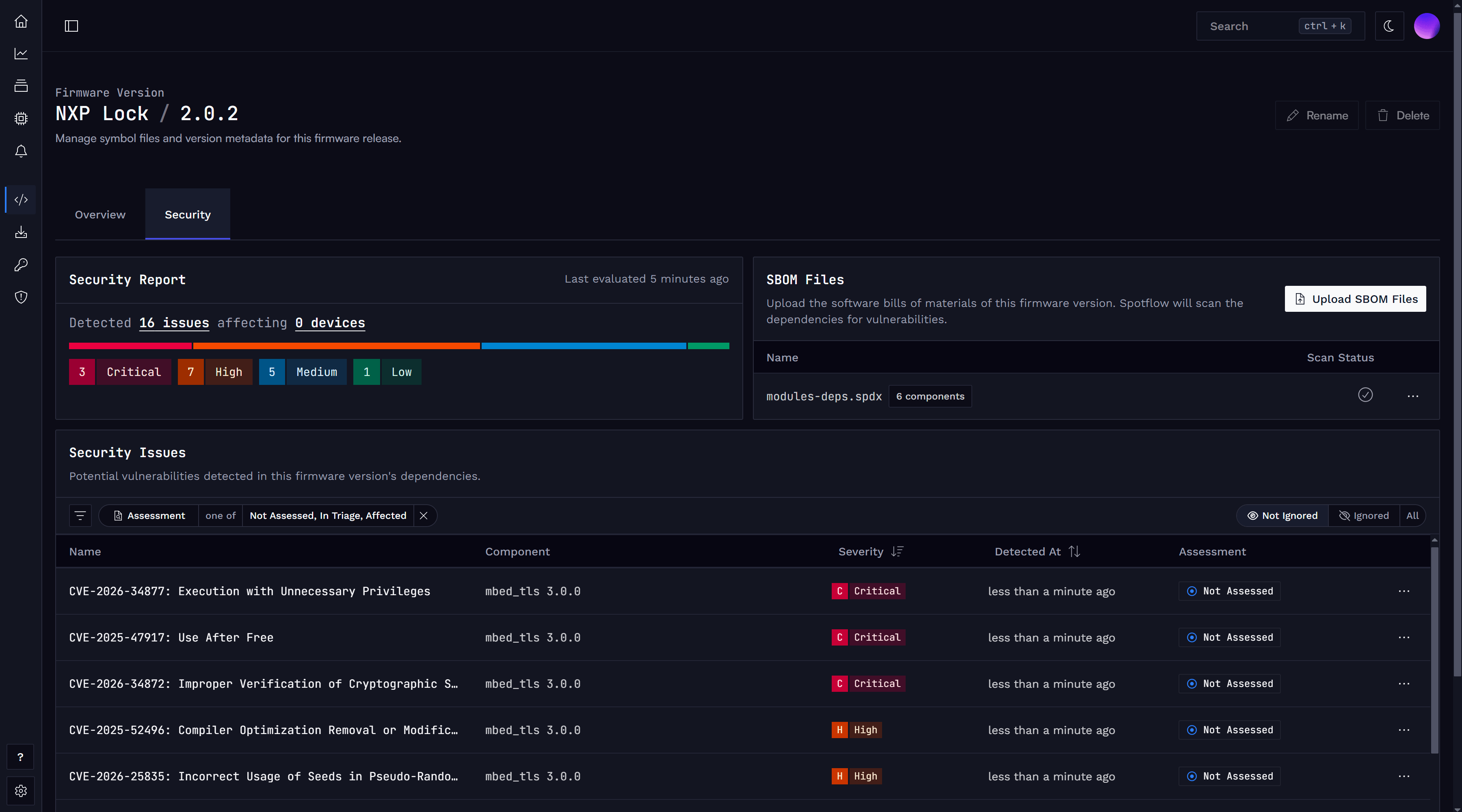Click Upload SBOM Files button
The width and height of the screenshot is (1462, 812).
[x=1355, y=299]
